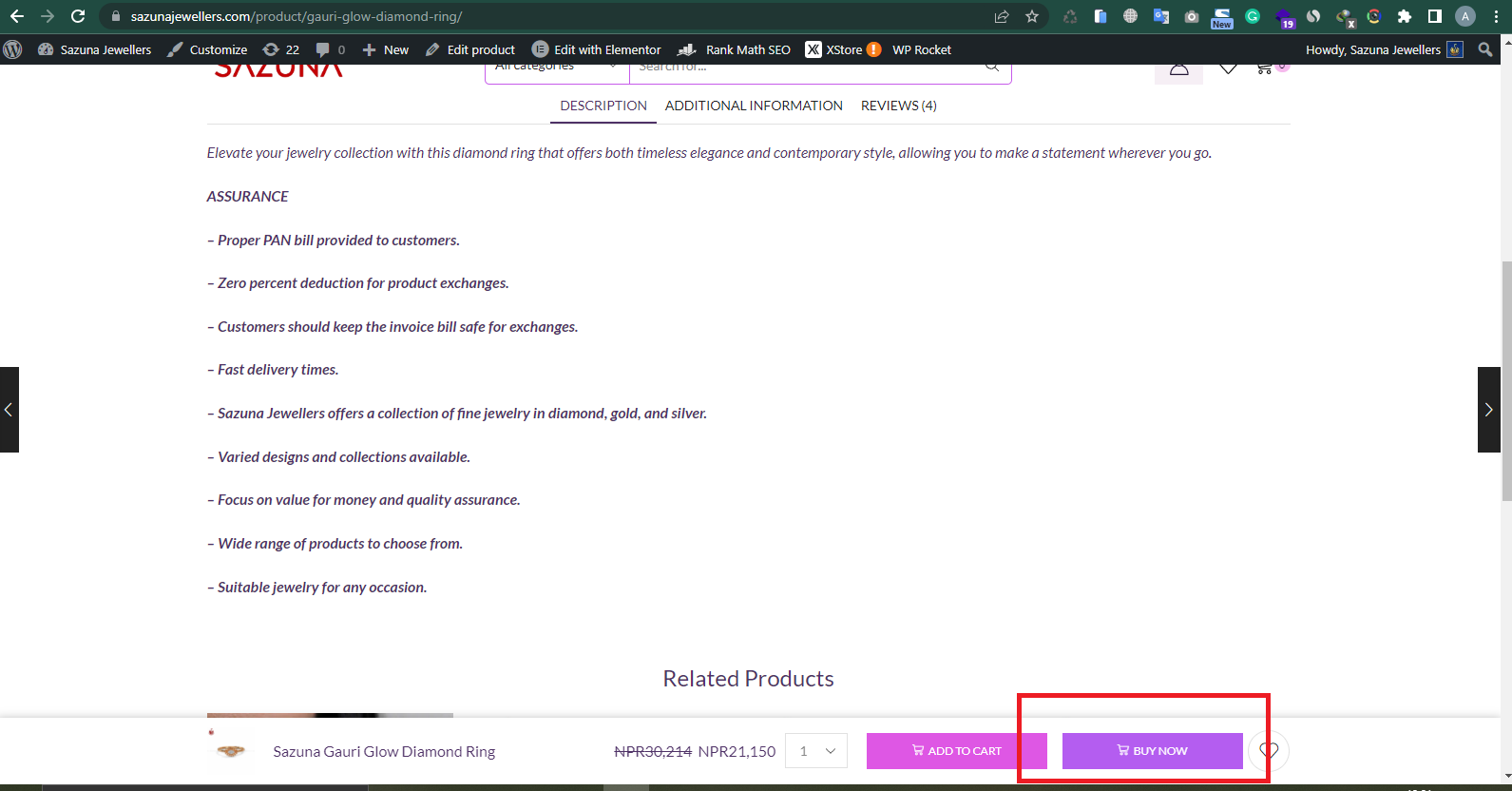1512x791 pixels.
Task: Click the sticky bar ring thumbnail
Action: click(x=230, y=751)
